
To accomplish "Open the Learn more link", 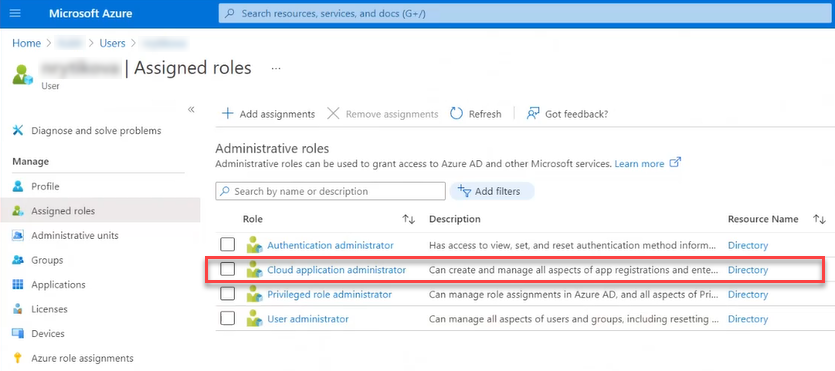I will [x=639, y=163].
